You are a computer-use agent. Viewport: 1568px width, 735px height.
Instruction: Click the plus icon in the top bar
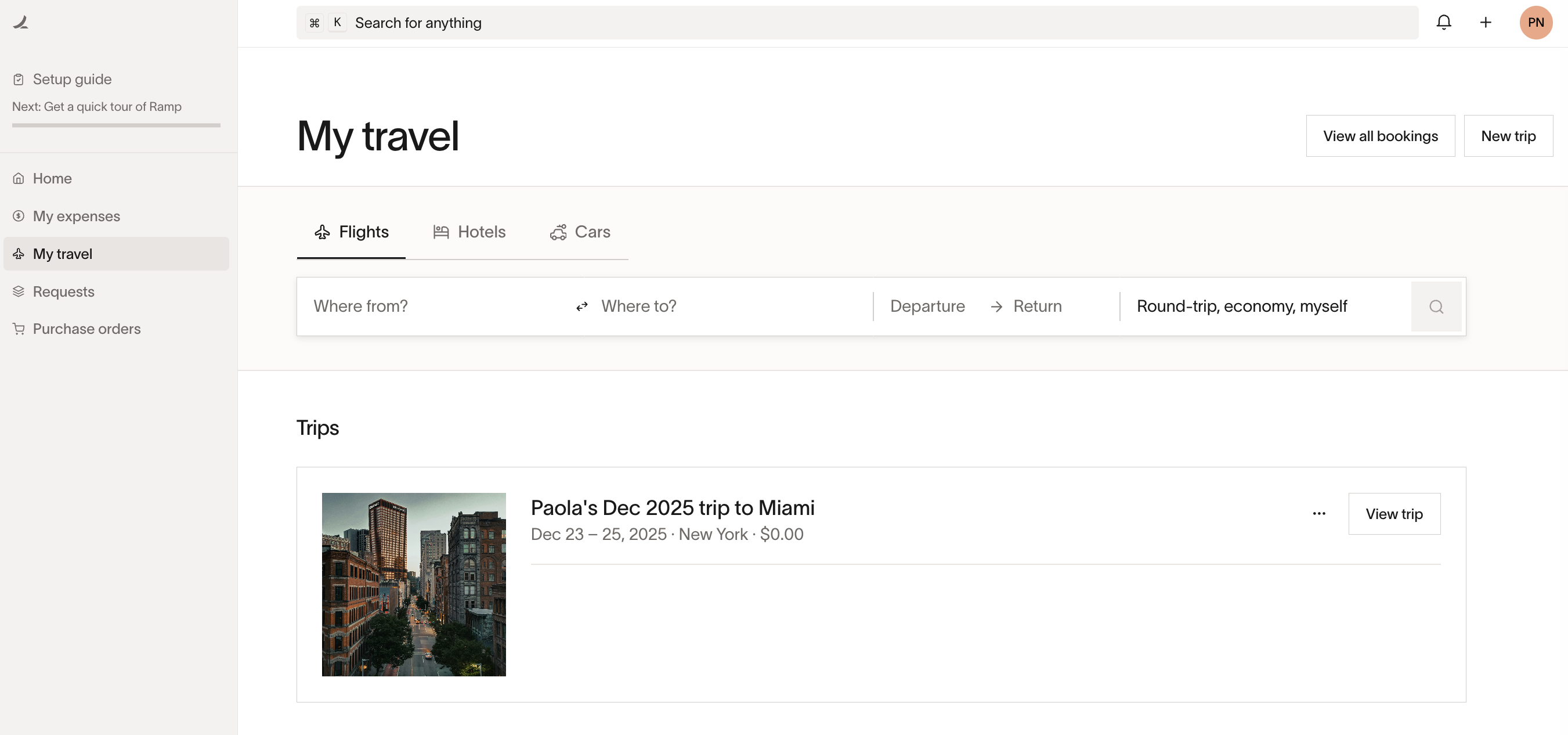tap(1485, 23)
